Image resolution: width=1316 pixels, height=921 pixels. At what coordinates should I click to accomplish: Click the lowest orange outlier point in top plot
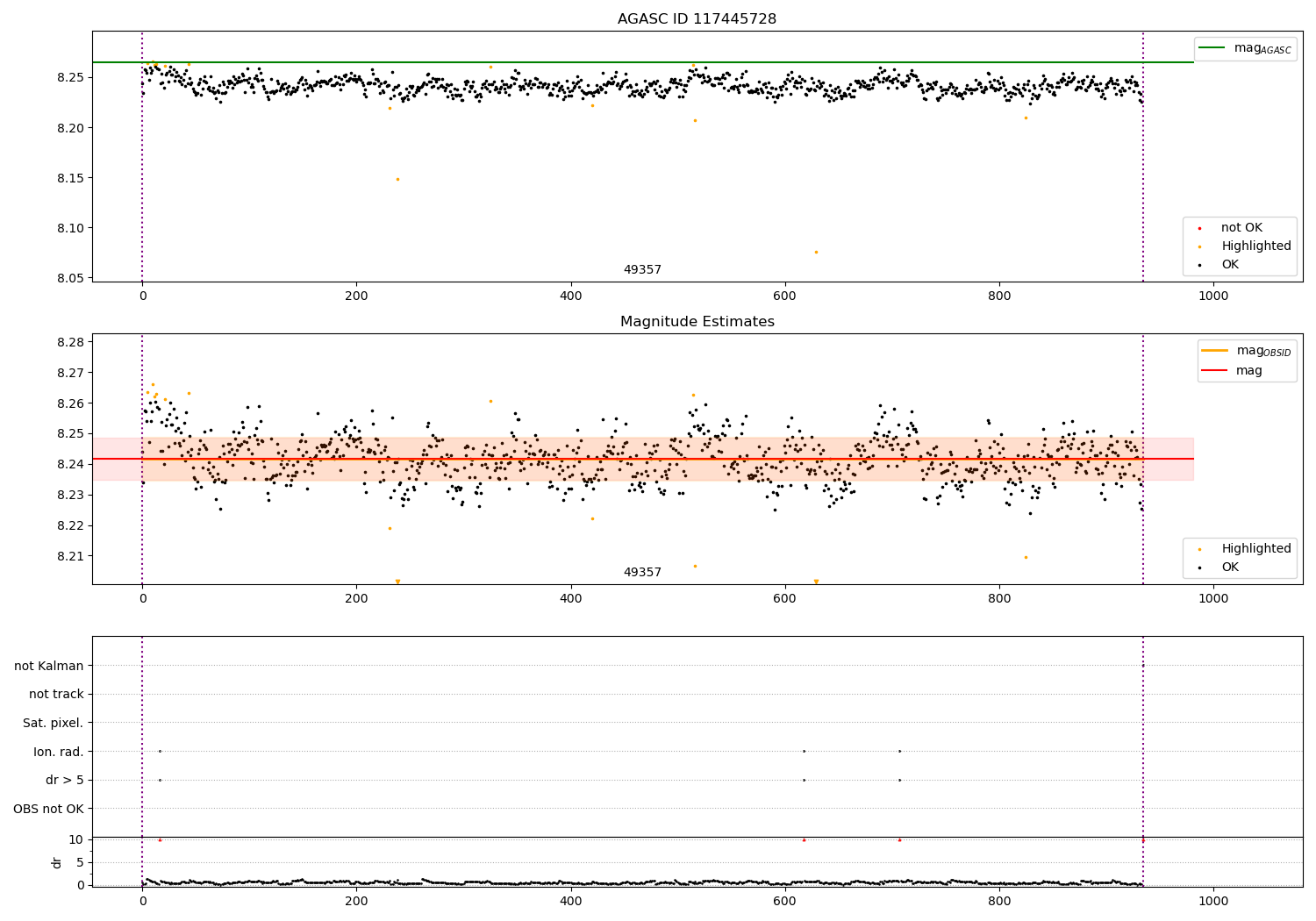[816, 253]
